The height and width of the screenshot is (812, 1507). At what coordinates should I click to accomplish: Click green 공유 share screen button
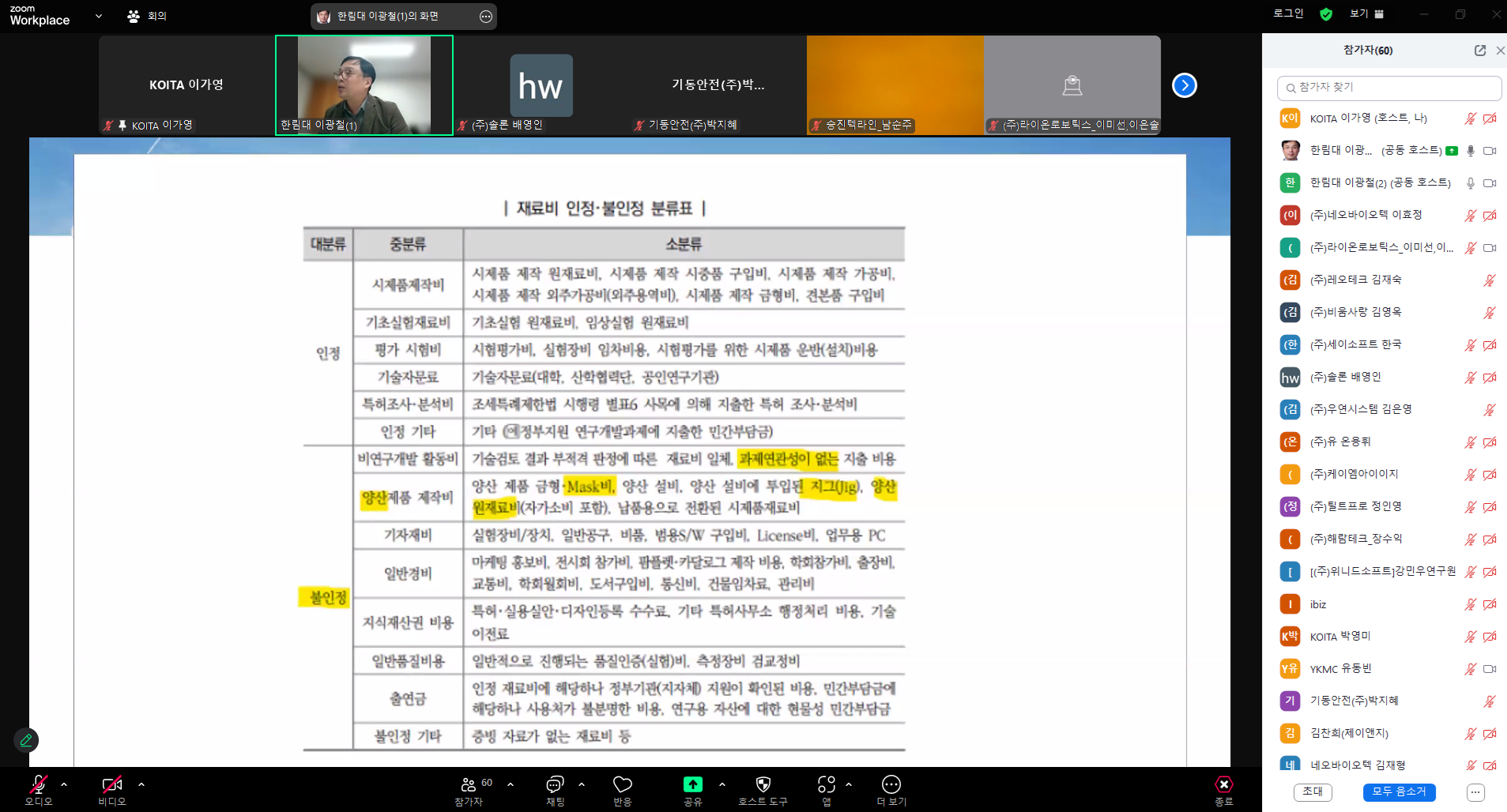tap(692, 790)
